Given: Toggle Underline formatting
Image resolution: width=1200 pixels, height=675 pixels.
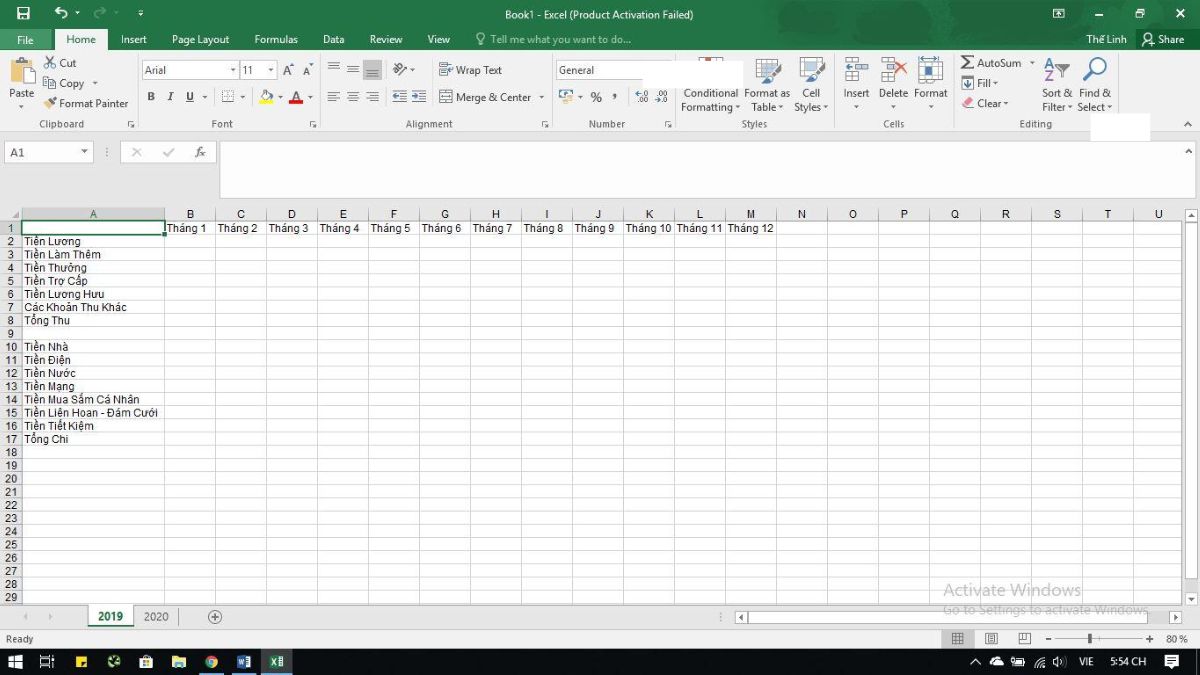Looking at the screenshot, I should pyautogui.click(x=189, y=97).
